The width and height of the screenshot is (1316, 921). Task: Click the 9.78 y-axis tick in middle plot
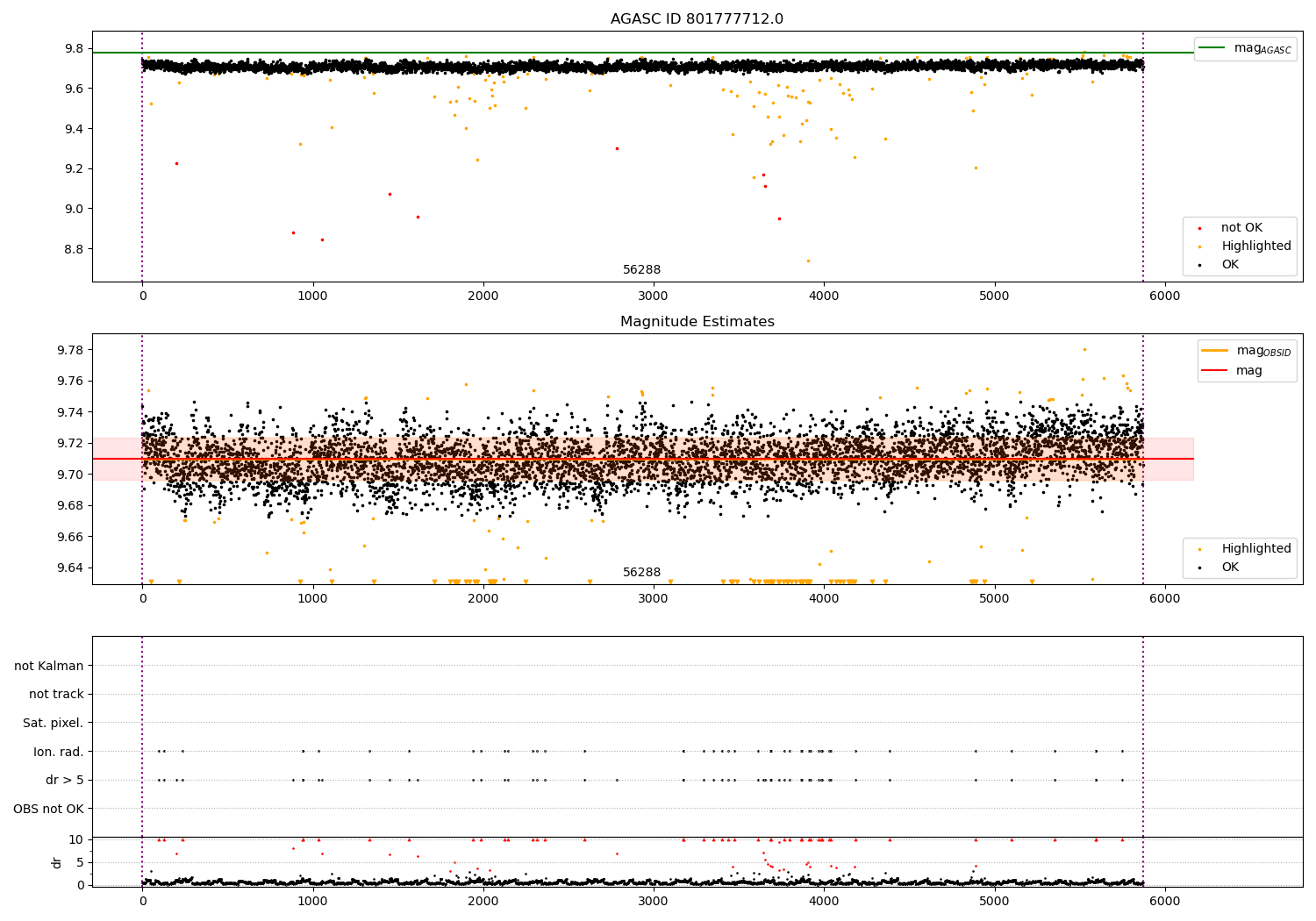[x=71, y=350]
